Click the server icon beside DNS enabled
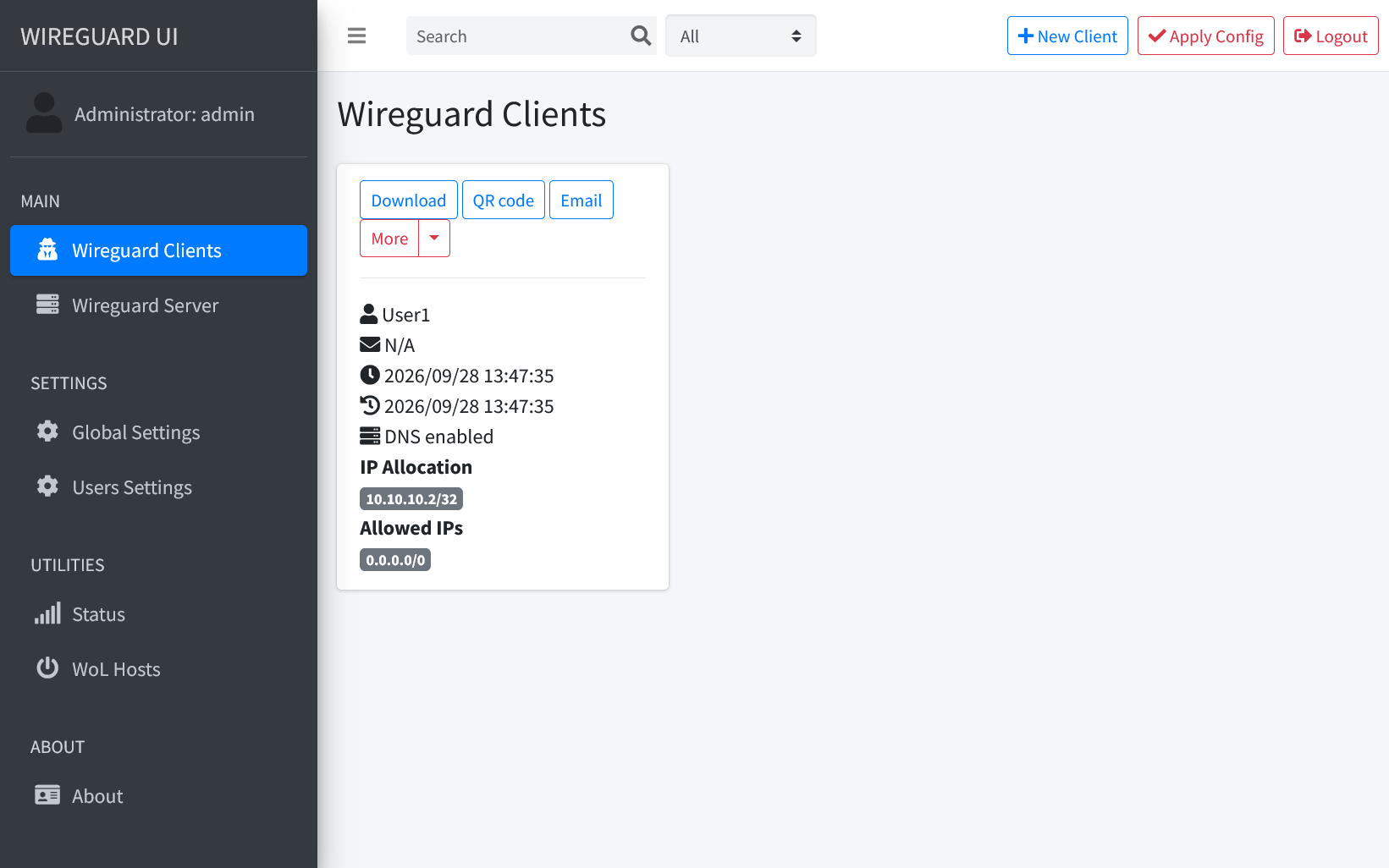Image resolution: width=1389 pixels, height=868 pixels. (x=370, y=436)
